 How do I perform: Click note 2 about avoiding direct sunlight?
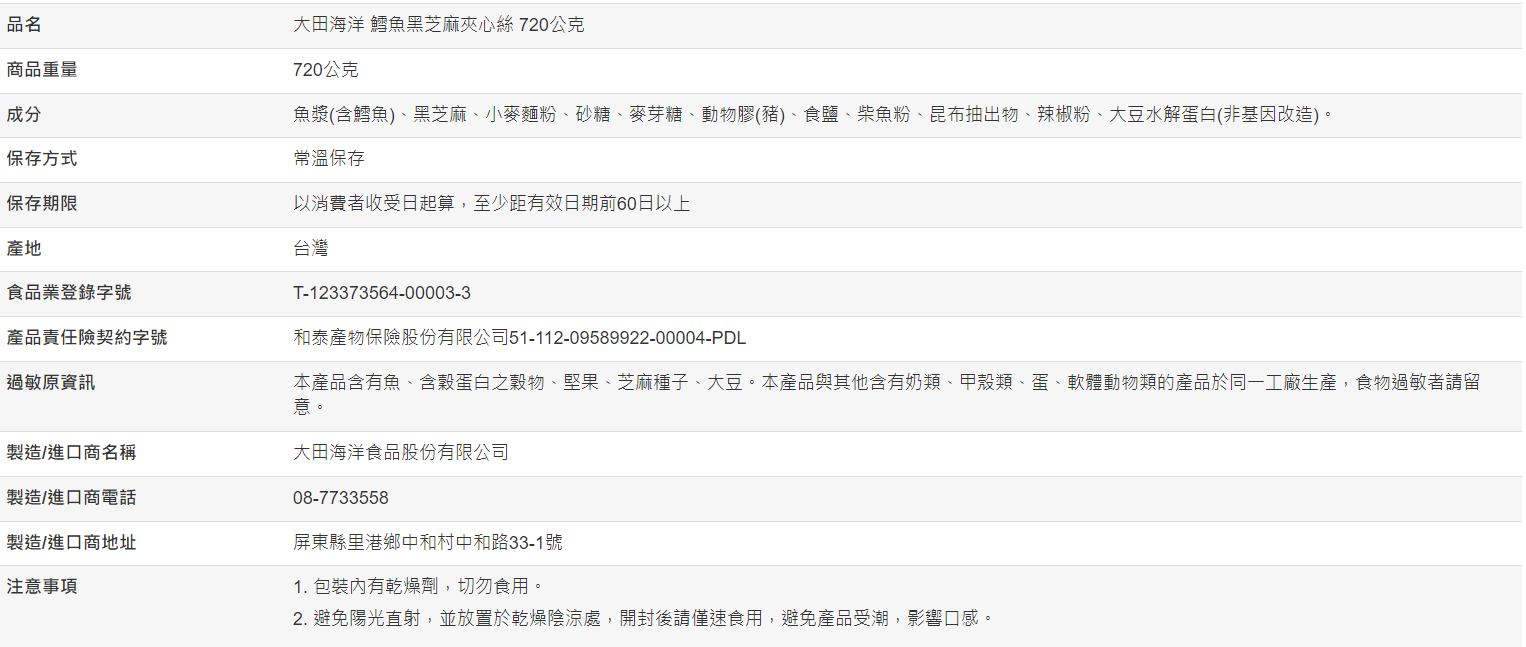tap(644, 619)
